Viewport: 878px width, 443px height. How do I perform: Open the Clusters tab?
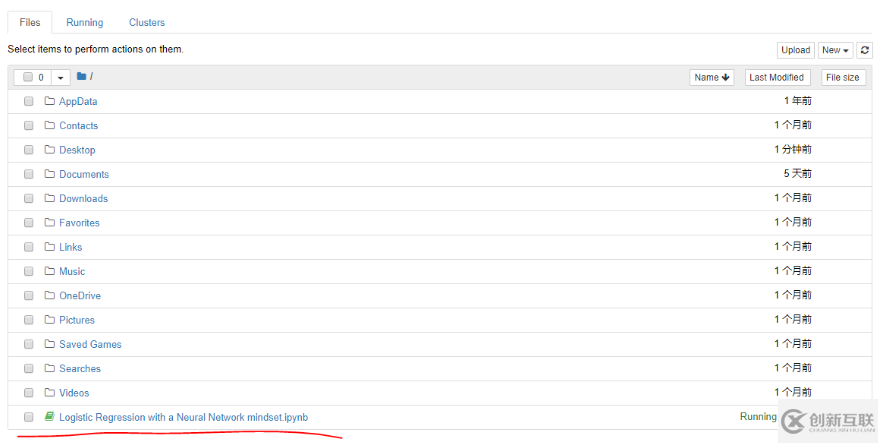click(147, 22)
